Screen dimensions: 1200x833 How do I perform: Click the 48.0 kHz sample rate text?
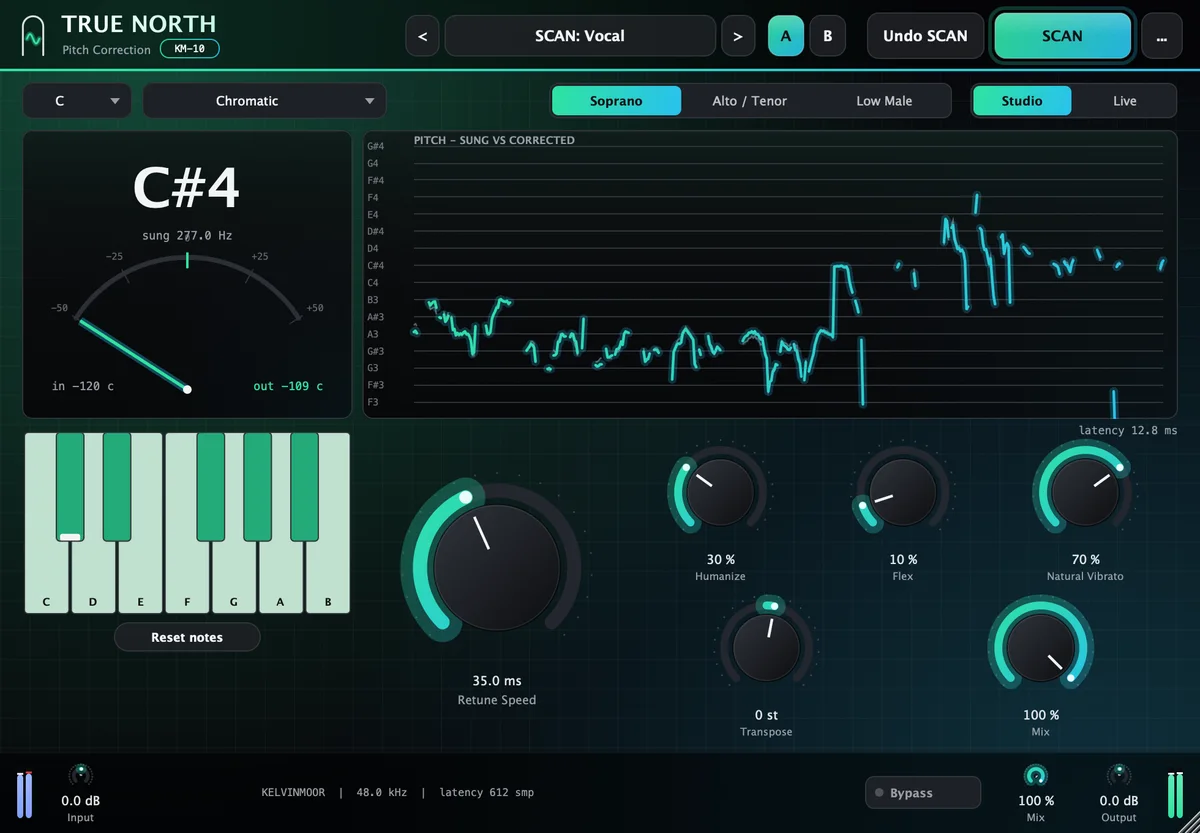pyautogui.click(x=380, y=793)
